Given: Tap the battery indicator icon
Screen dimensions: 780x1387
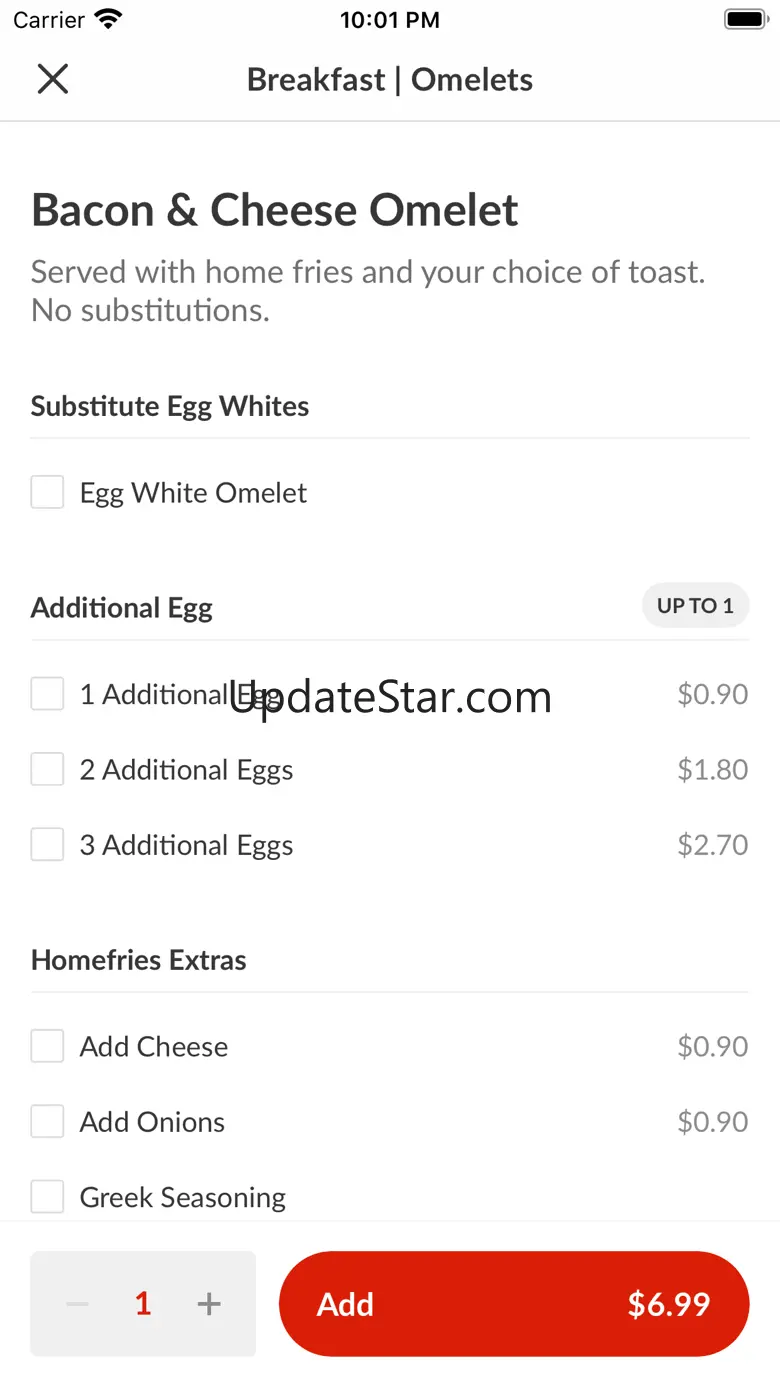Looking at the screenshot, I should 744,19.
